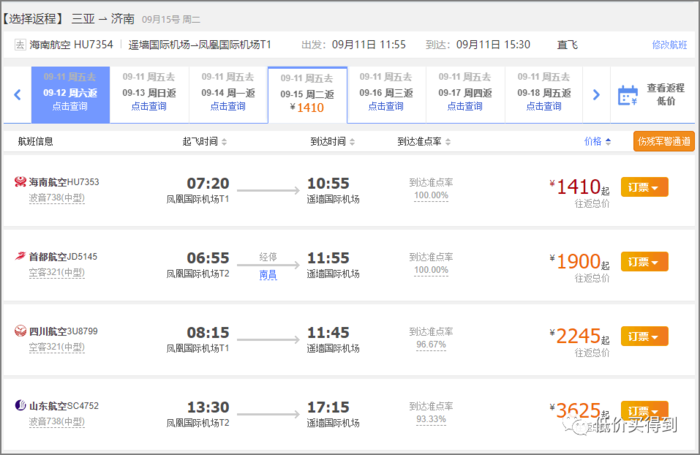Click the Capital Airlines JD5145 logo
This screenshot has width=700, height=455.
pyautogui.click(x=20, y=256)
